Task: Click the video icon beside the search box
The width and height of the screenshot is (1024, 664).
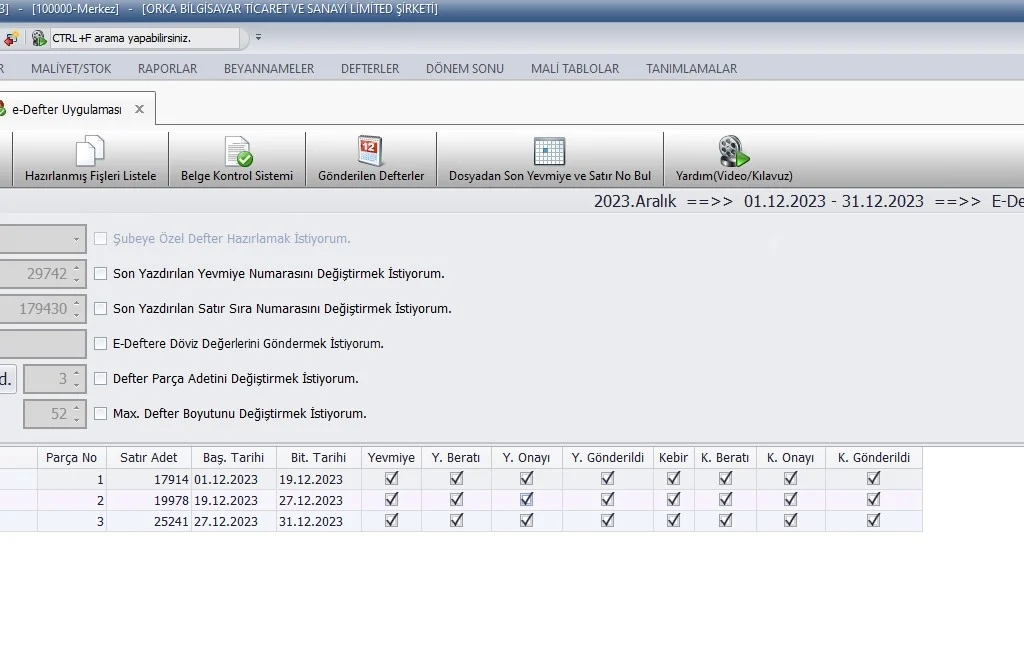Action: [x=39, y=38]
